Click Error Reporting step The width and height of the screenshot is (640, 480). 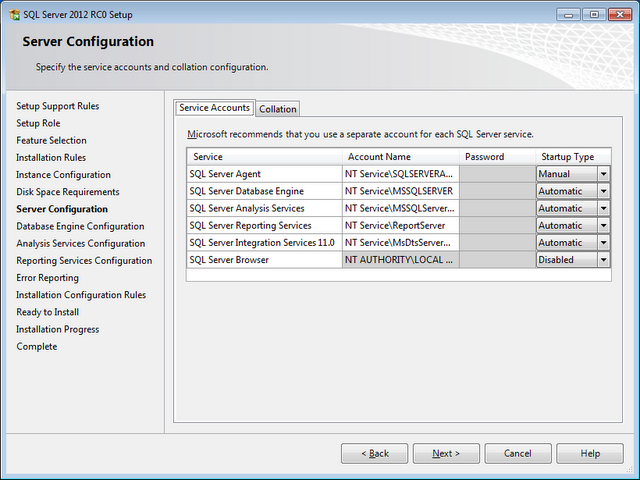click(47, 278)
